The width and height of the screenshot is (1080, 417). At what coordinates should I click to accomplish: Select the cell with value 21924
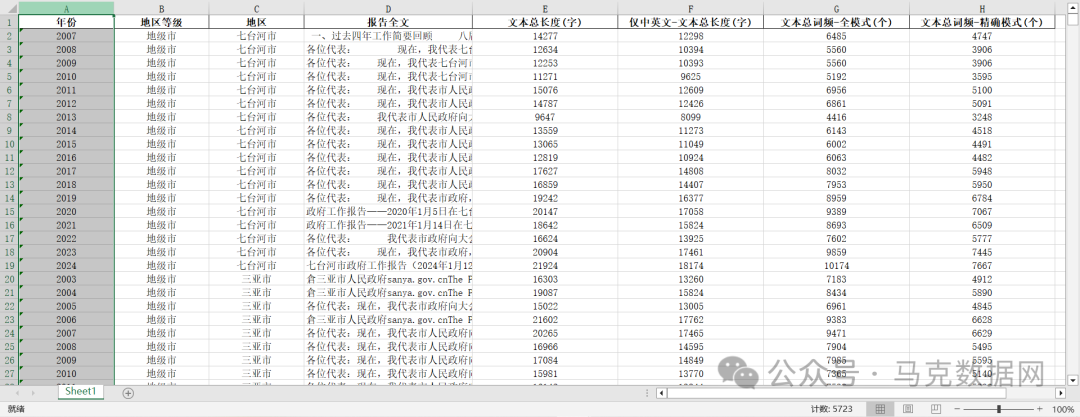546,266
